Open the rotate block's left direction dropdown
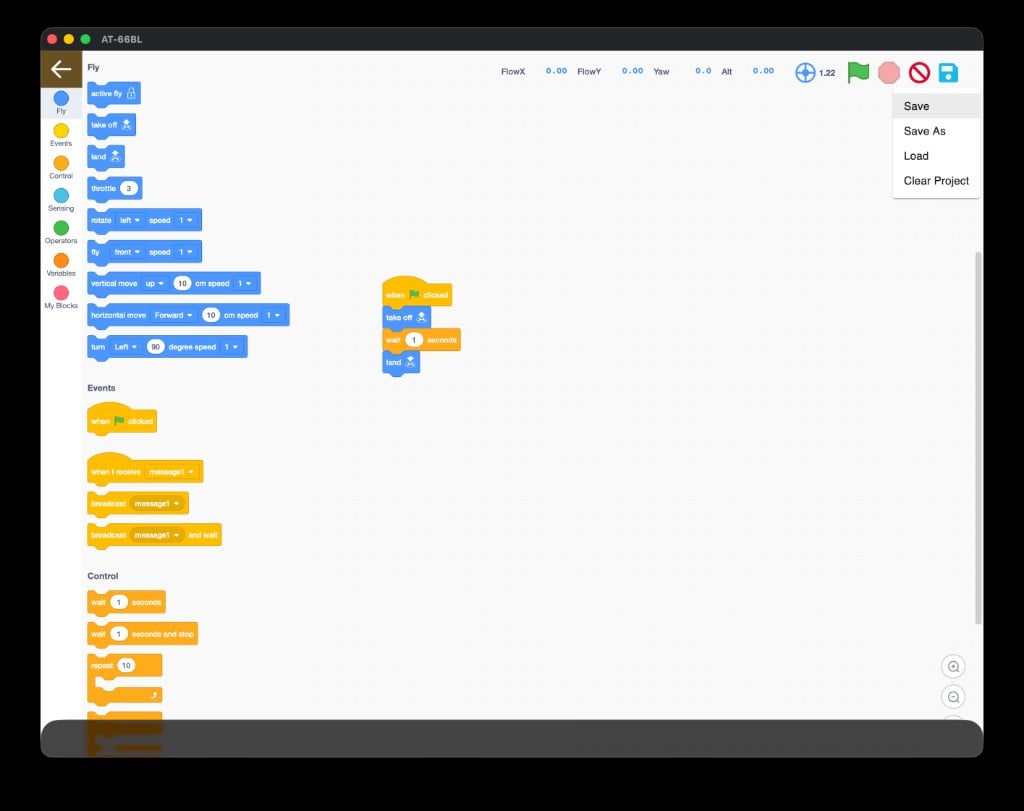Image resolution: width=1024 pixels, height=811 pixels. click(129, 220)
